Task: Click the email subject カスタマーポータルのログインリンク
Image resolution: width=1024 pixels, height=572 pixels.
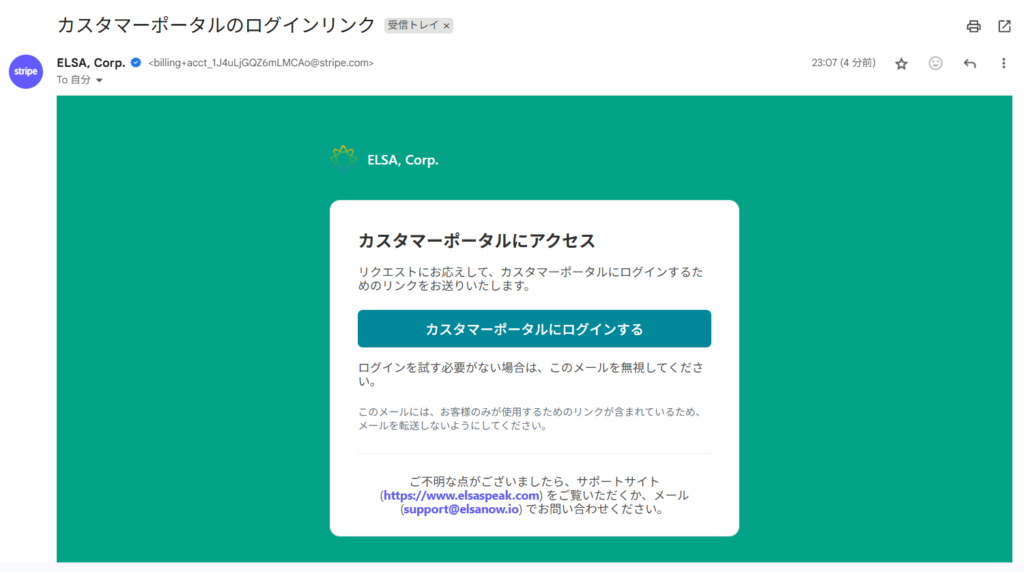Action: coord(216,24)
